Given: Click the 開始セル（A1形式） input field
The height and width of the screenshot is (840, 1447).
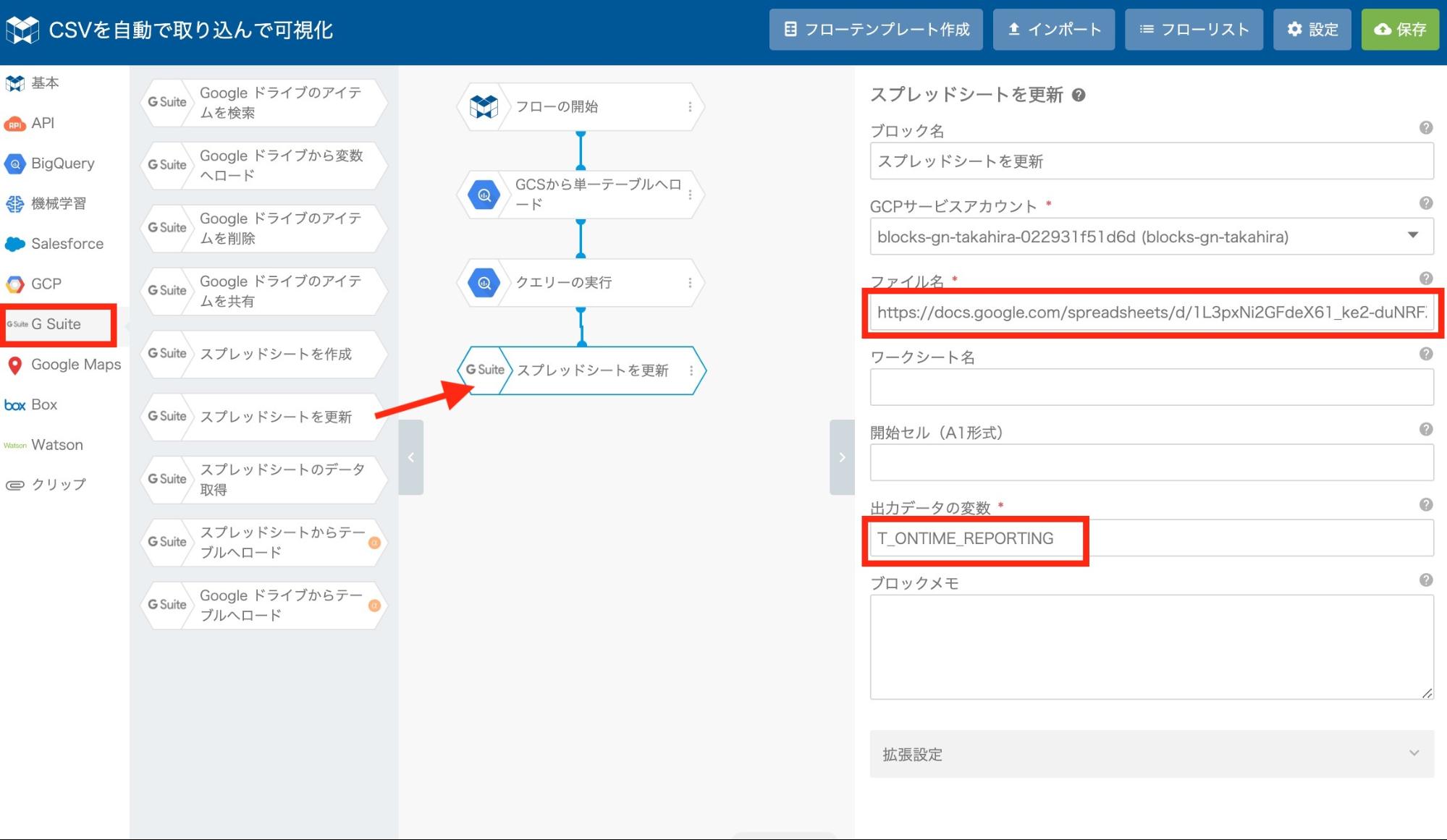Looking at the screenshot, I should 1152,463.
